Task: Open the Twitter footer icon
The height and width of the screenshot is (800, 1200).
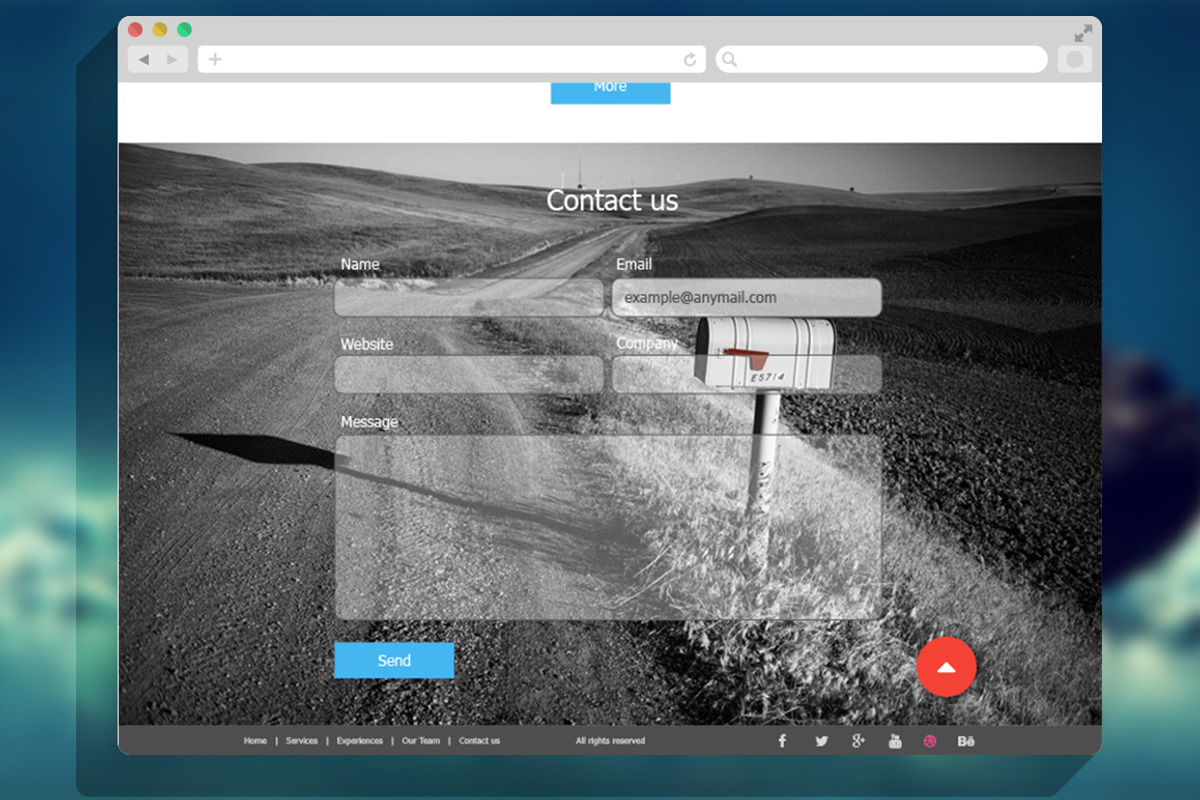Action: pyautogui.click(x=821, y=741)
